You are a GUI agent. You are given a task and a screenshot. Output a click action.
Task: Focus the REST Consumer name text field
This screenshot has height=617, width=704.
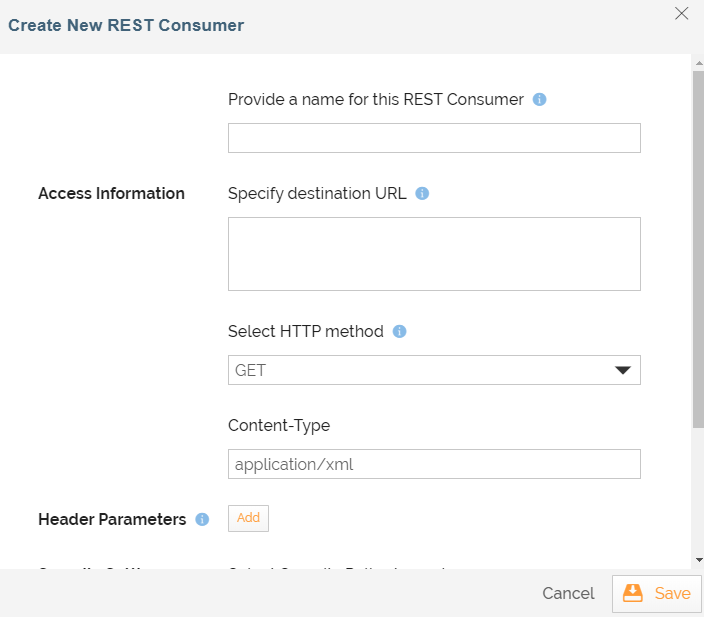pos(434,138)
